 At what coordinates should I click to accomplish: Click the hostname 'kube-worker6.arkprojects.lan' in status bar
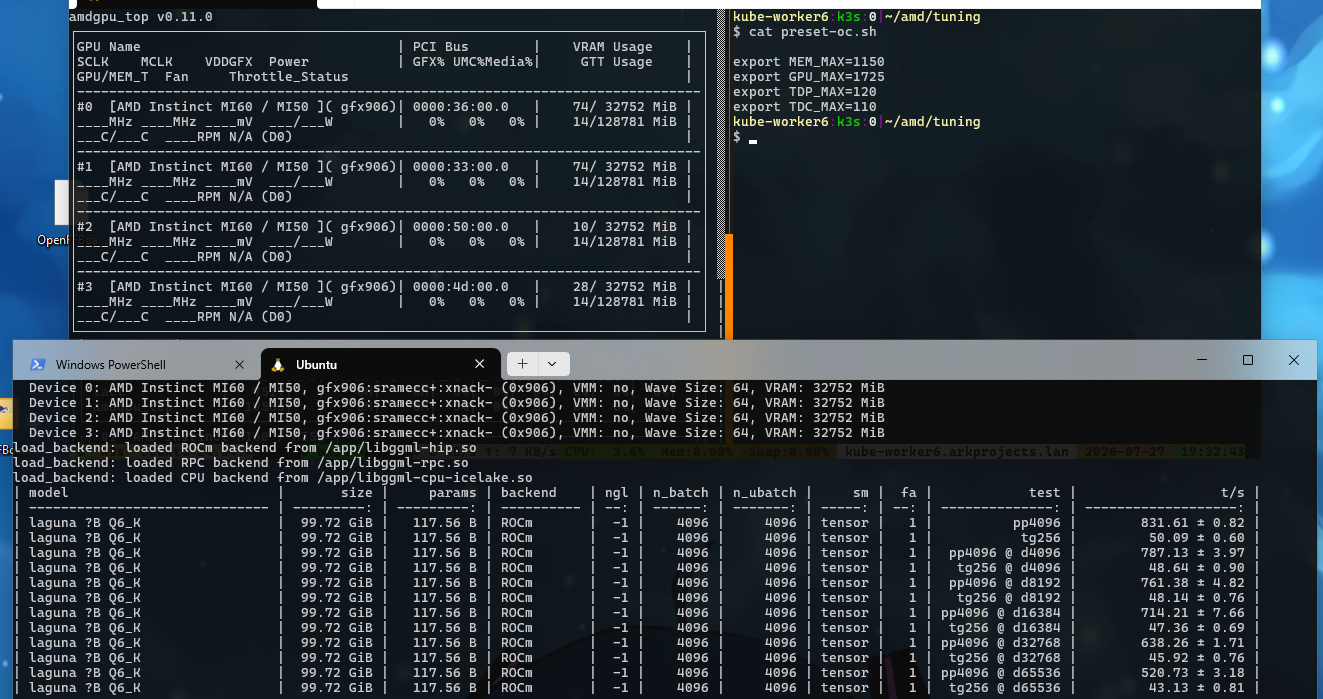click(x=957, y=452)
